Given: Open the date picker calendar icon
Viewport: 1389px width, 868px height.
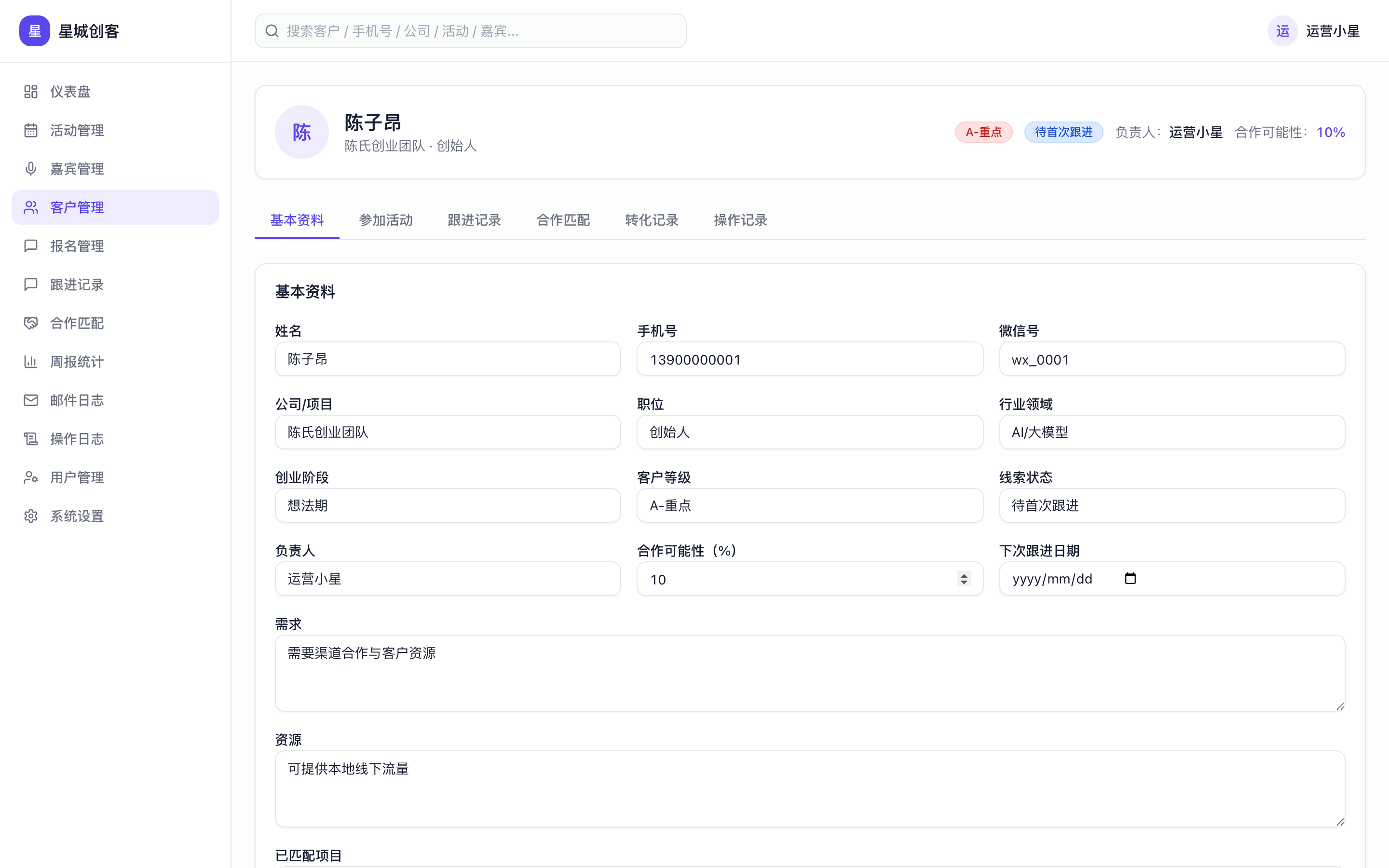Looking at the screenshot, I should point(1130,579).
